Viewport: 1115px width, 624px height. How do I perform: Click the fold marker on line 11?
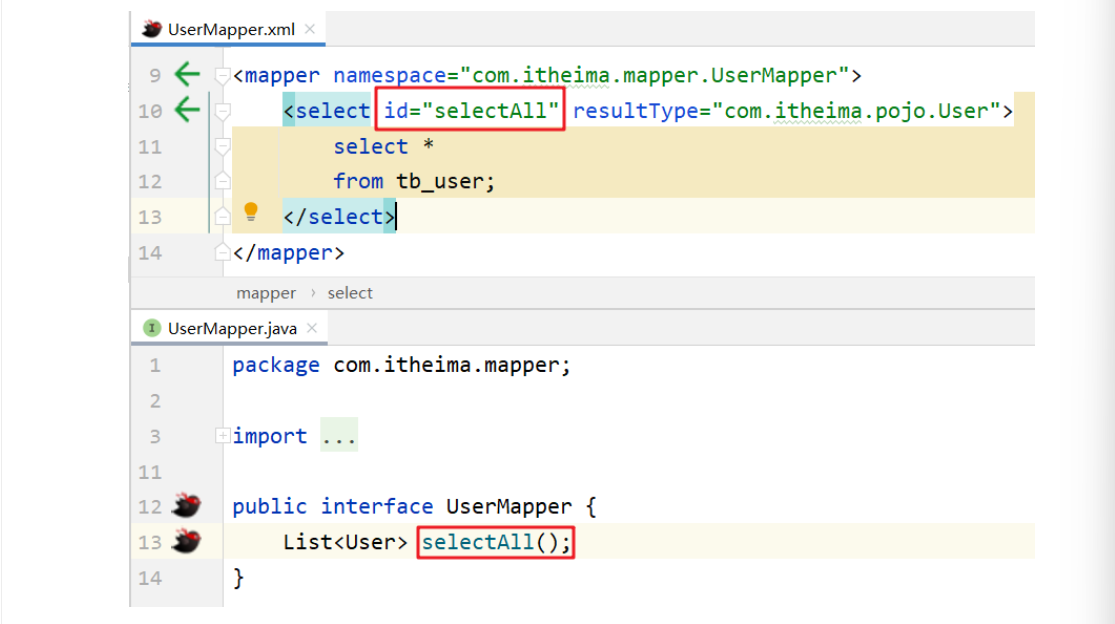click(223, 146)
